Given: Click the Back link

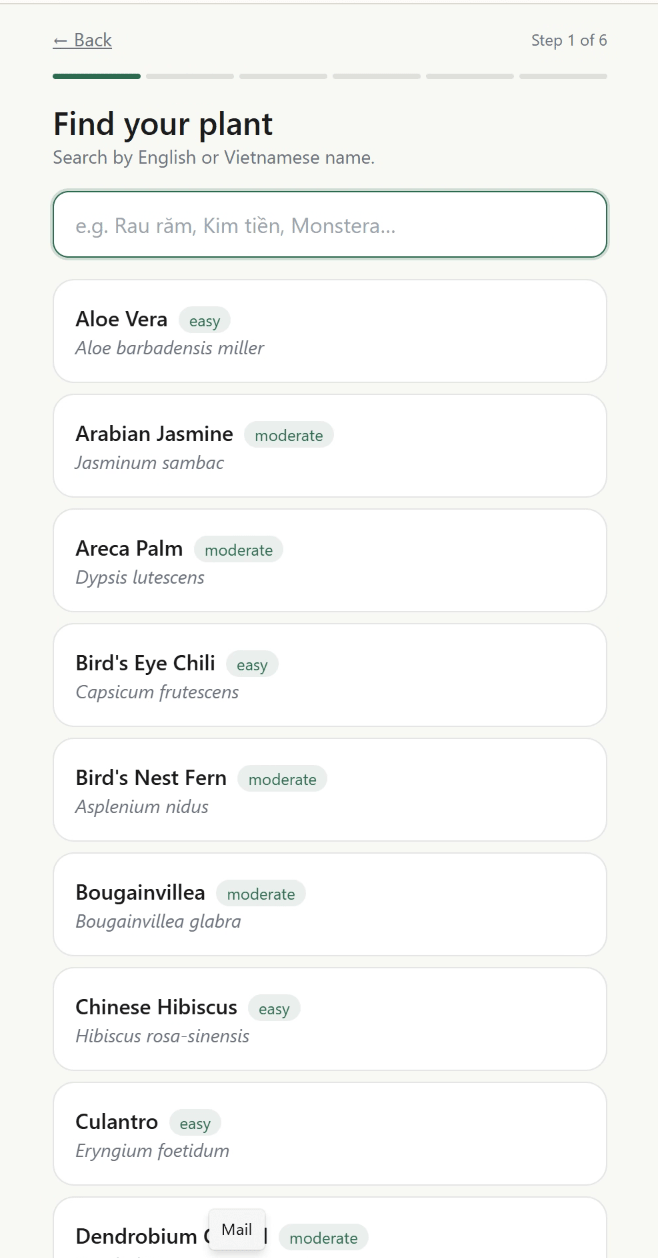Looking at the screenshot, I should coord(82,40).
